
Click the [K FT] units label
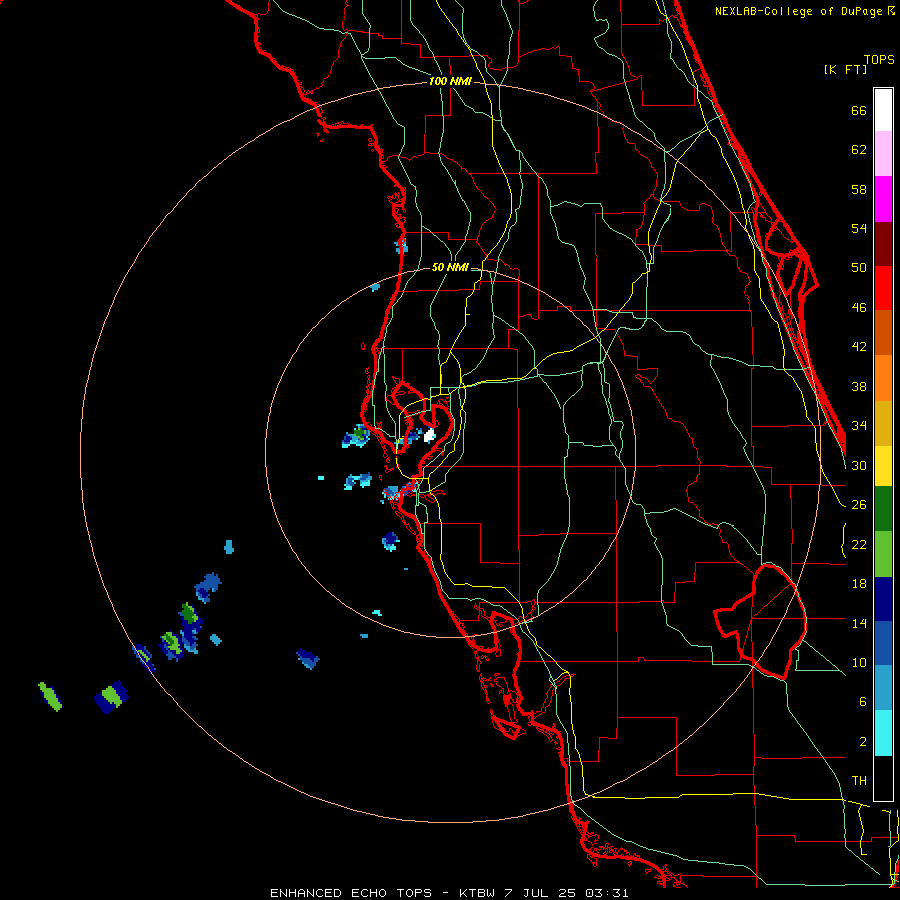(x=845, y=69)
